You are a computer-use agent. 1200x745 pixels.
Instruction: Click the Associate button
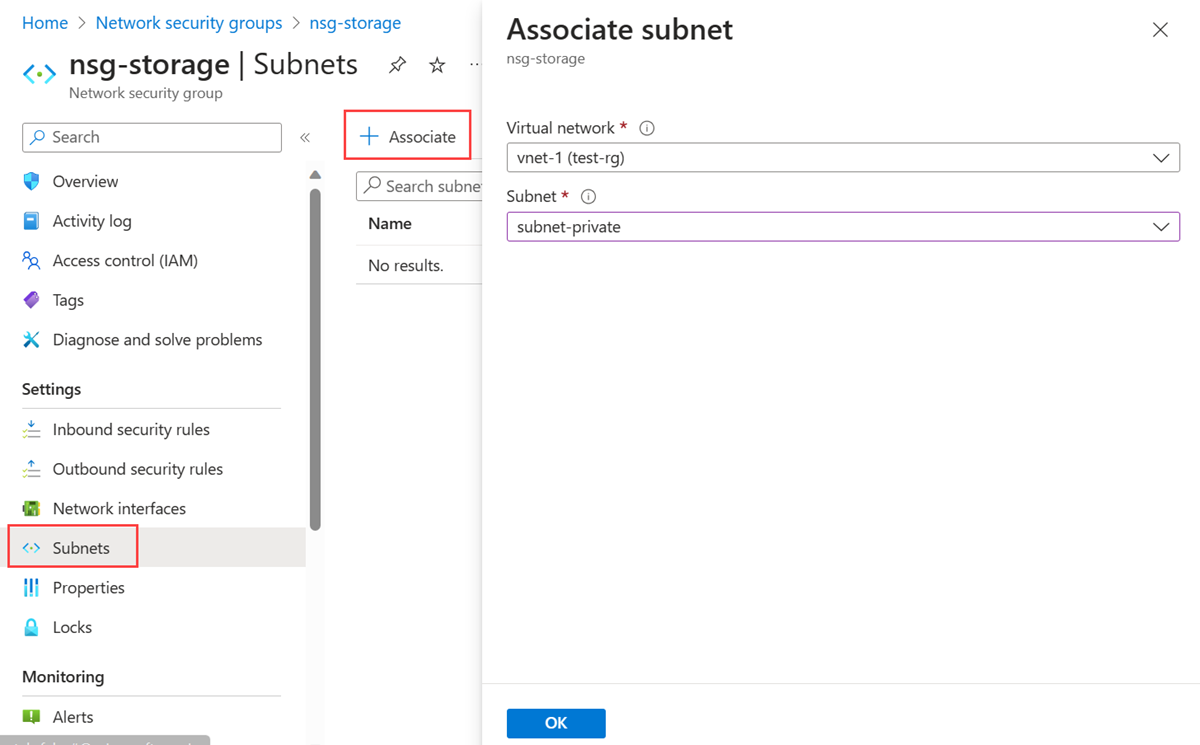click(408, 137)
